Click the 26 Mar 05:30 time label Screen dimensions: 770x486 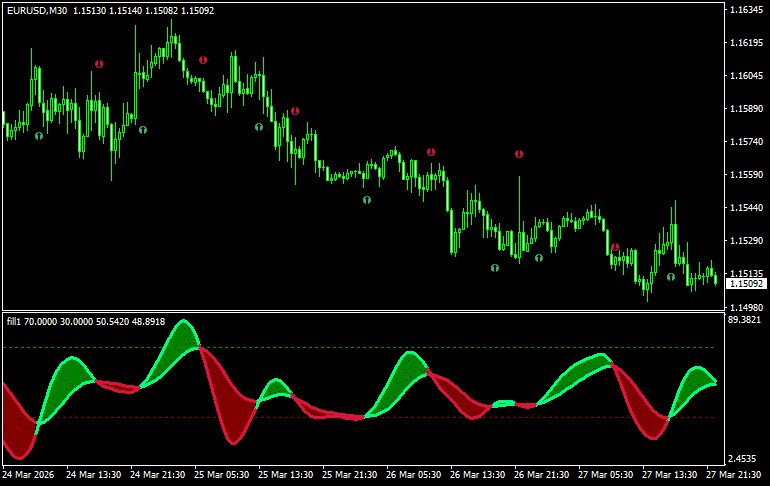click(416, 475)
